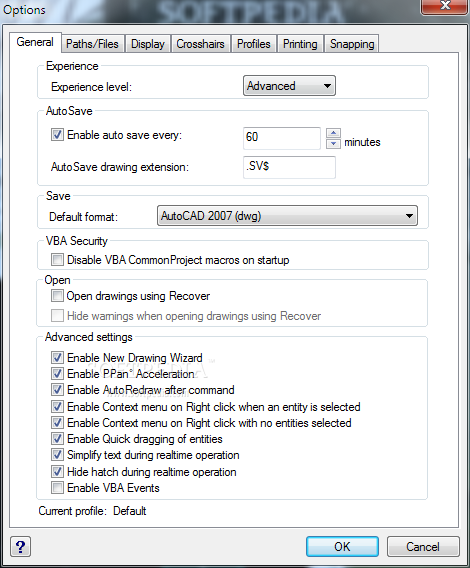Switch to the Display tab
470x568 pixels.
(148, 44)
